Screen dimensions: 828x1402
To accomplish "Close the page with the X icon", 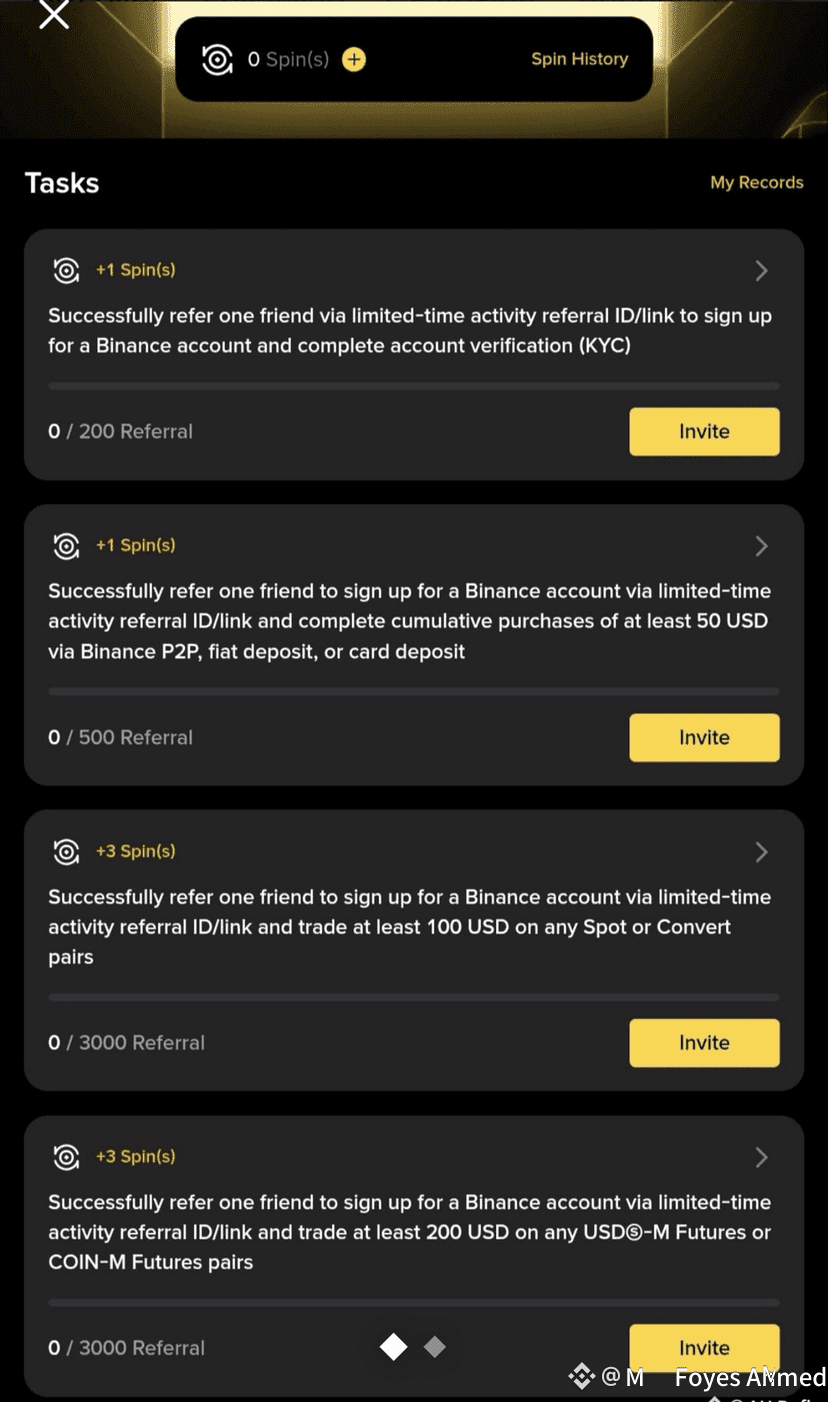I will click(54, 14).
